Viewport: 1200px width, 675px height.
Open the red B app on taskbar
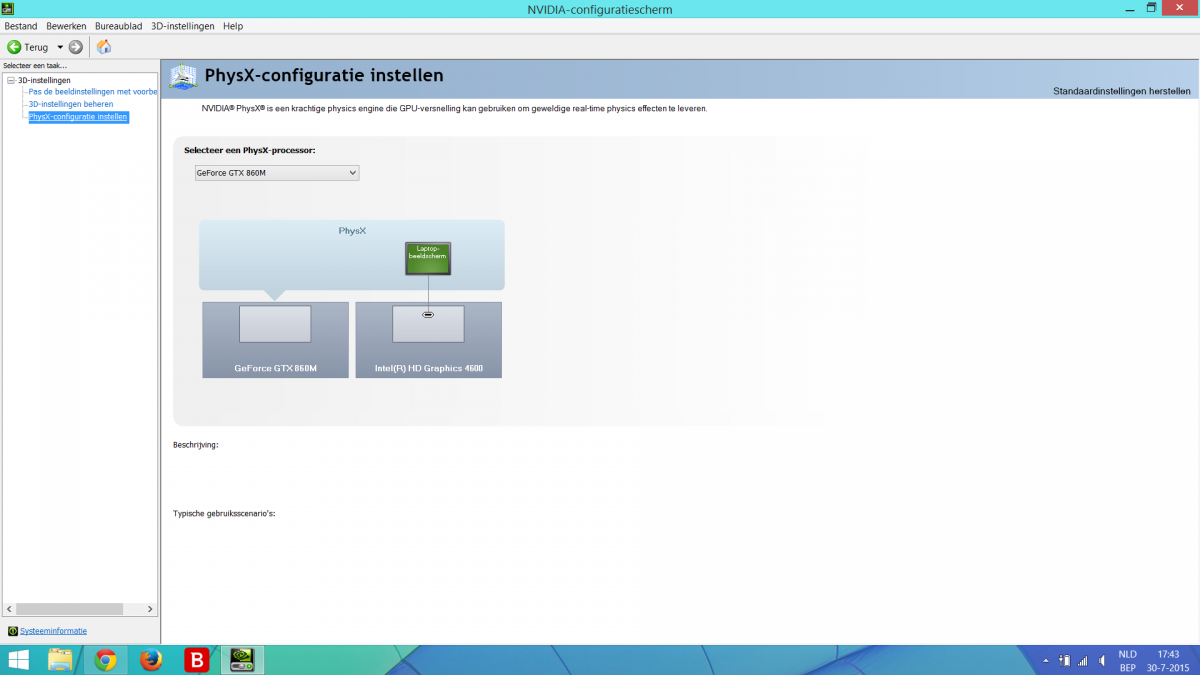197,660
